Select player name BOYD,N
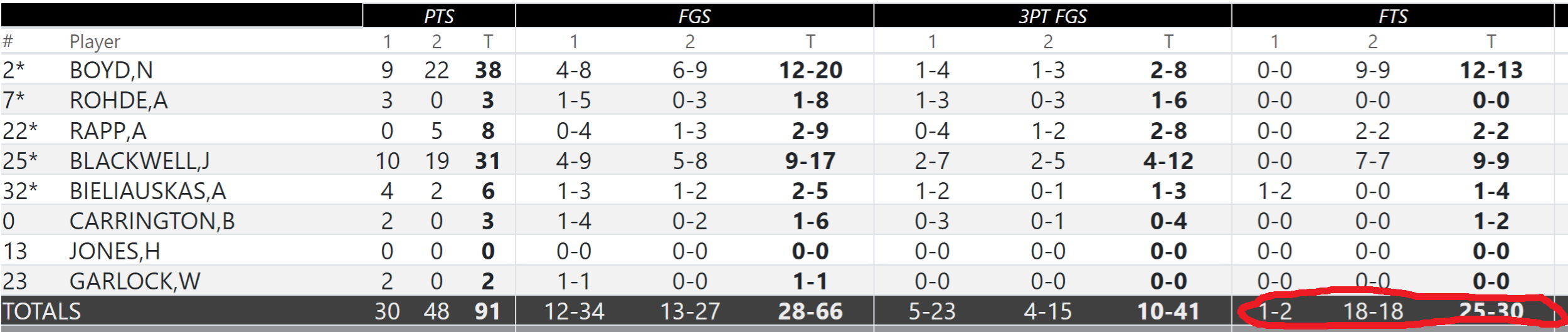Image resolution: width=1568 pixels, height=332 pixels. click(111, 70)
